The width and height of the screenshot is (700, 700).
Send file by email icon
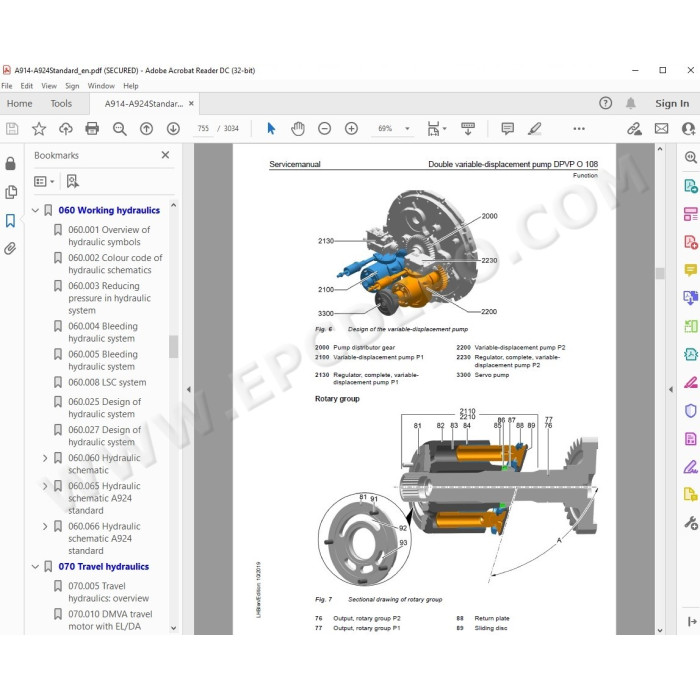[662, 129]
